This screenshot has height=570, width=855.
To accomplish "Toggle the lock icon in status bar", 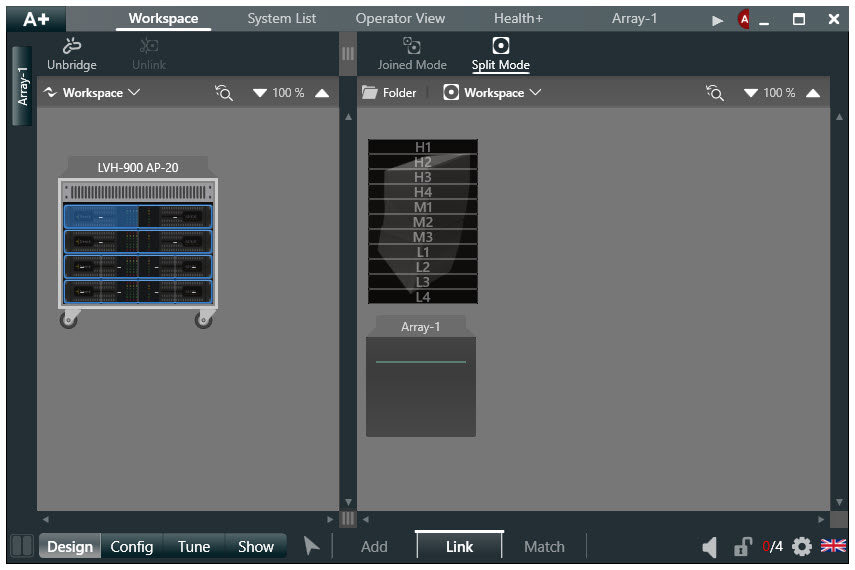I will coord(743,547).
